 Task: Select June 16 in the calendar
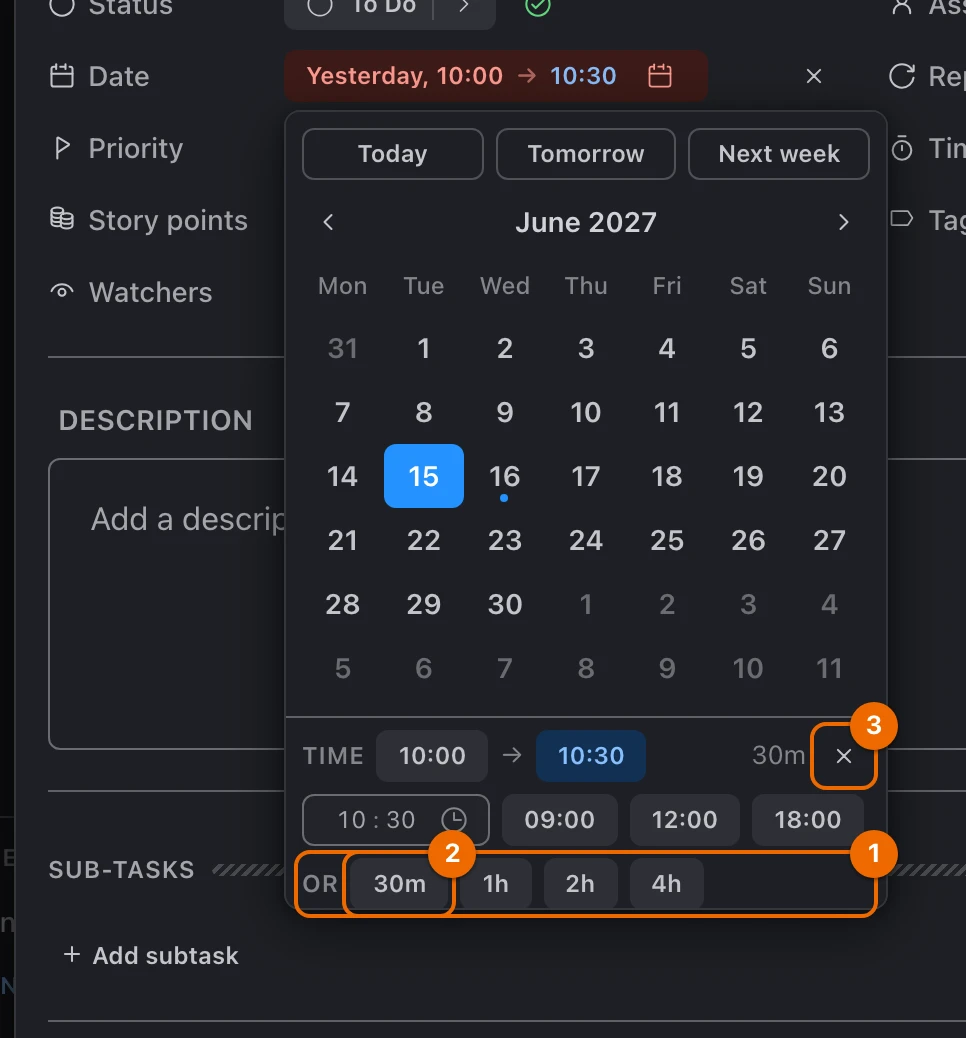(505, 476)
